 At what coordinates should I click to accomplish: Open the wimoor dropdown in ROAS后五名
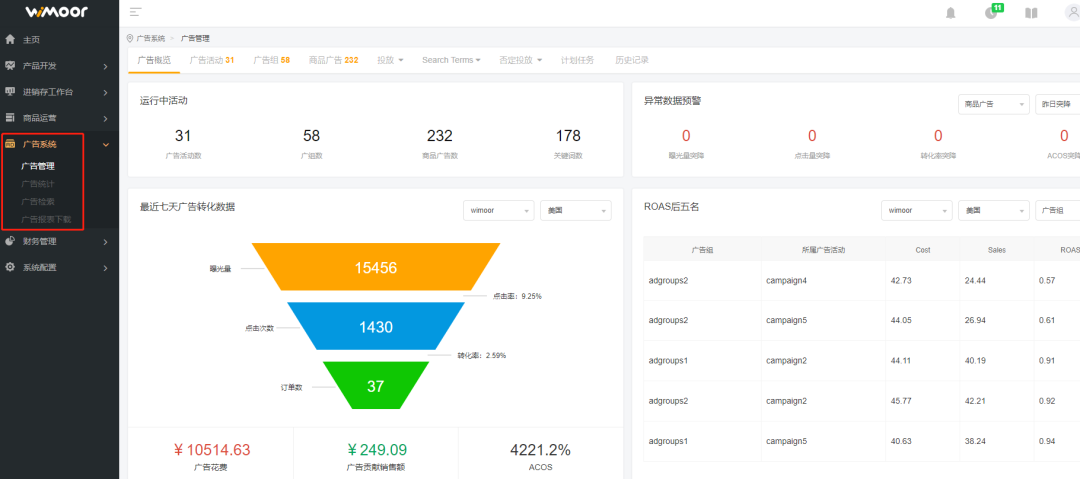click(x=917, y=210)
